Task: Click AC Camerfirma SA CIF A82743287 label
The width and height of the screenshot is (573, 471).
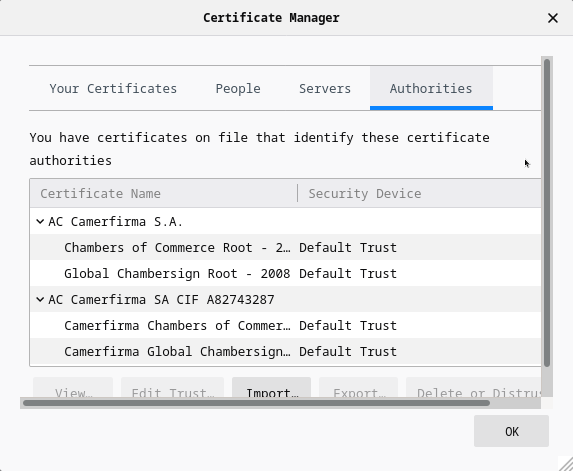Action: pyautogui.click(x=161, y=300)
